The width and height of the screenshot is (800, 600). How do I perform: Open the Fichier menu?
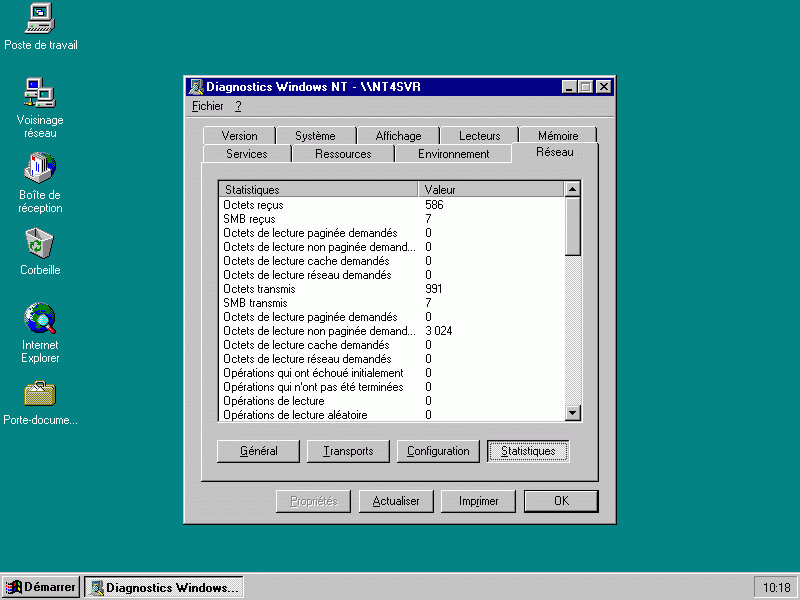point(207,106)
